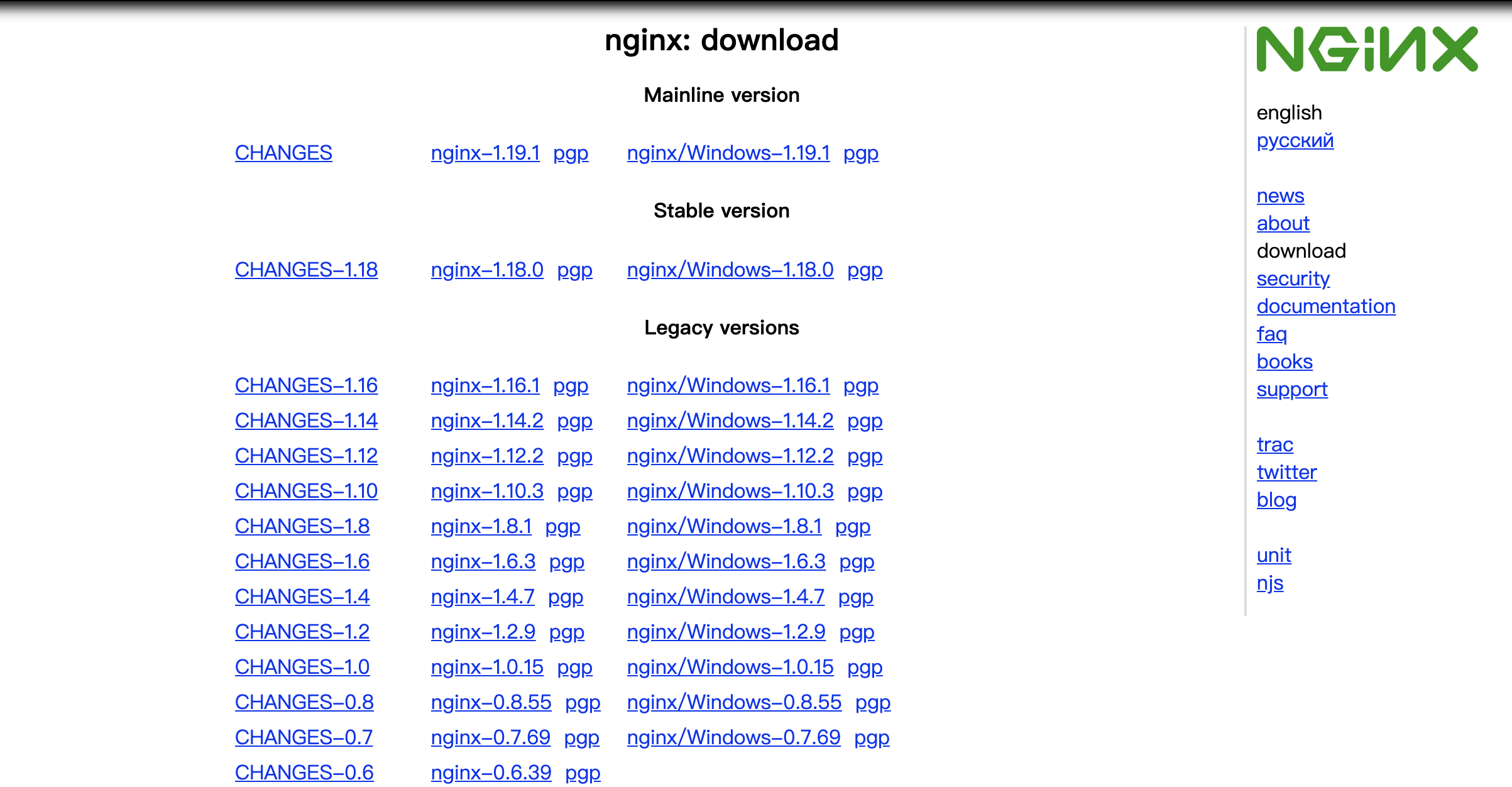1512x787 pixels.
Task: Go to news page in sidebar
Action: coord(1280,195)
